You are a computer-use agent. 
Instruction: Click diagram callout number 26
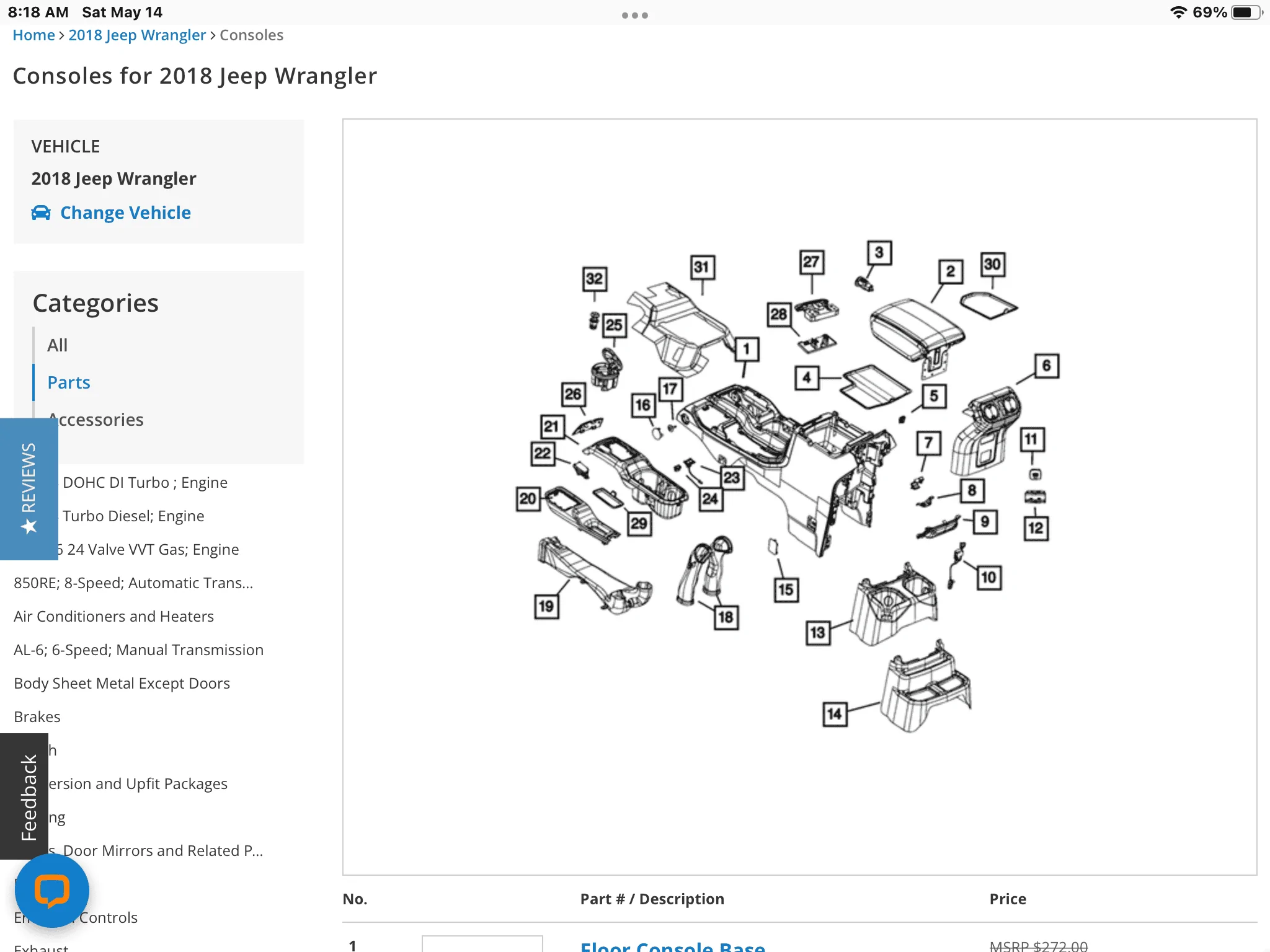pos(573,394)
